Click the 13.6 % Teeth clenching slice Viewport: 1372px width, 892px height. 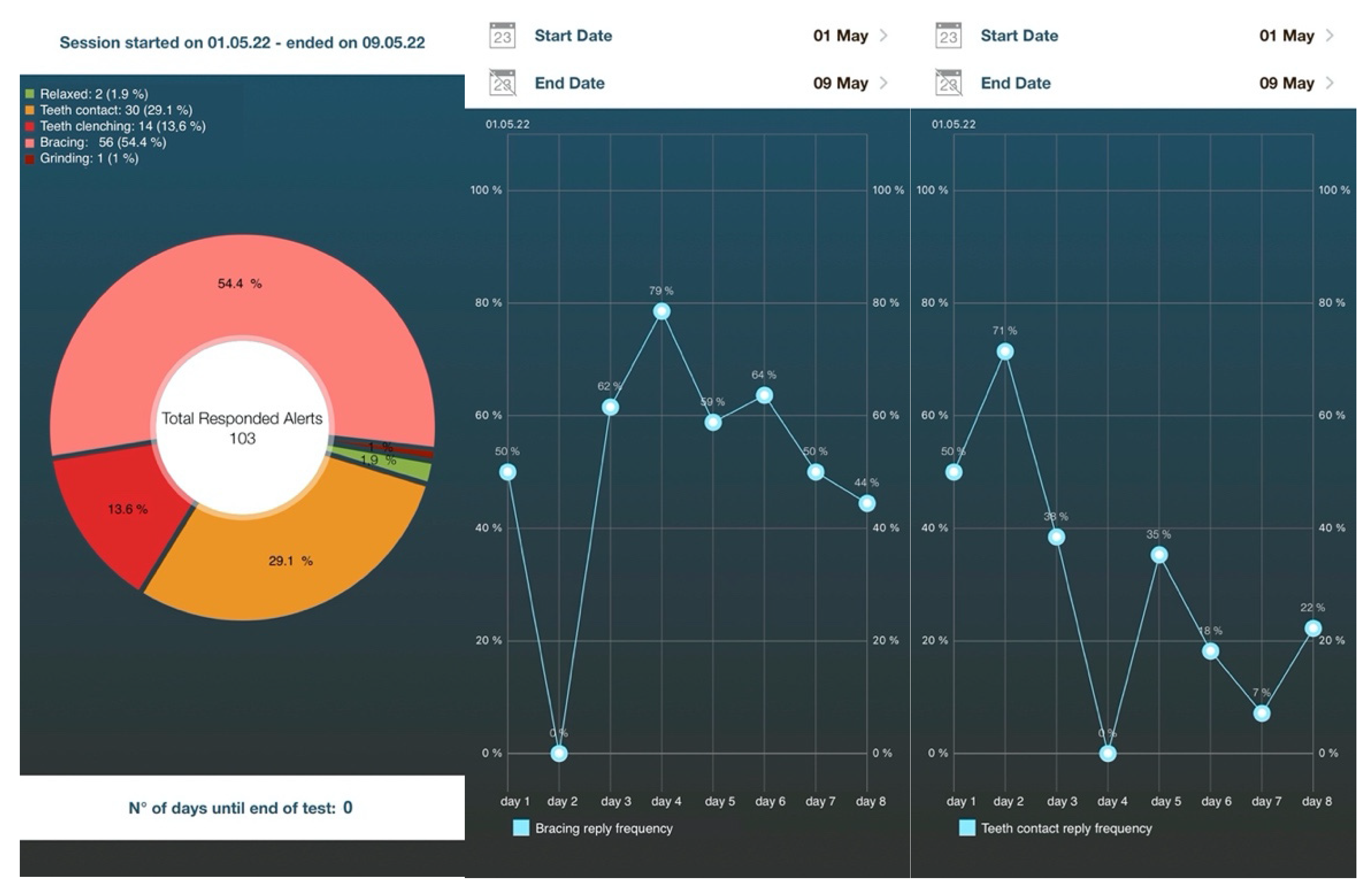click(x=128, y=510)
